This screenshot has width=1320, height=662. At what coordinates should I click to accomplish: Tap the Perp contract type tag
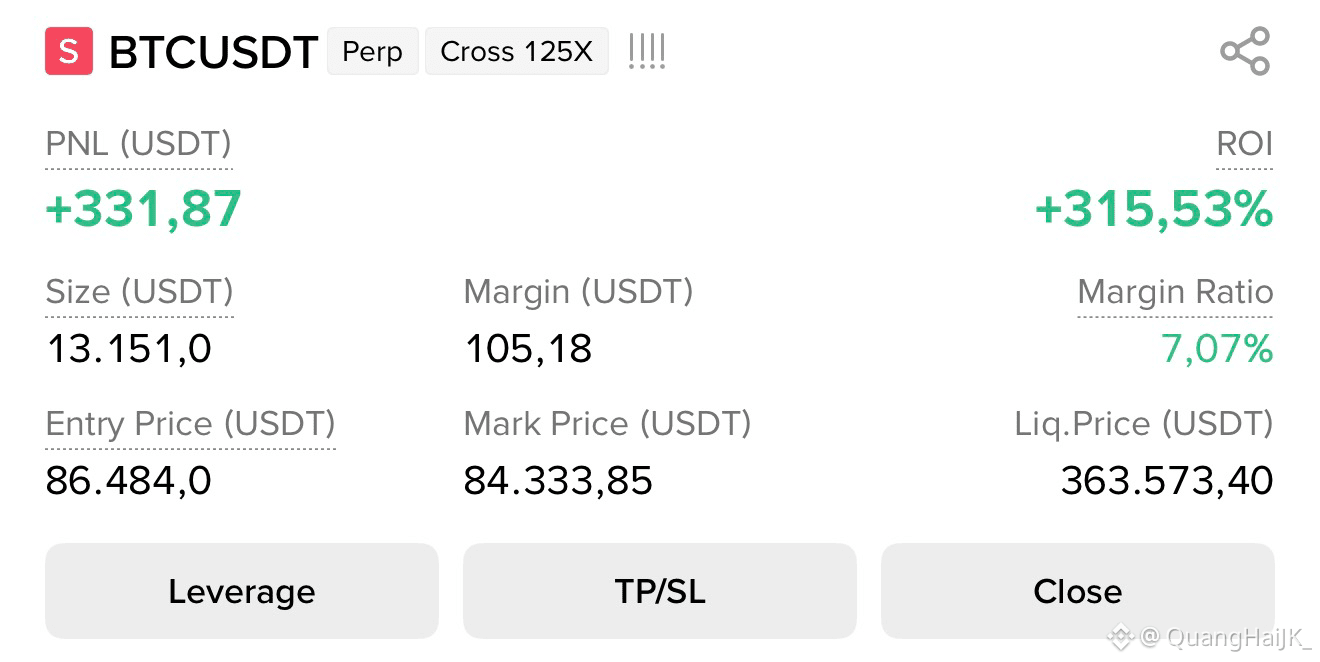(372, 51)
